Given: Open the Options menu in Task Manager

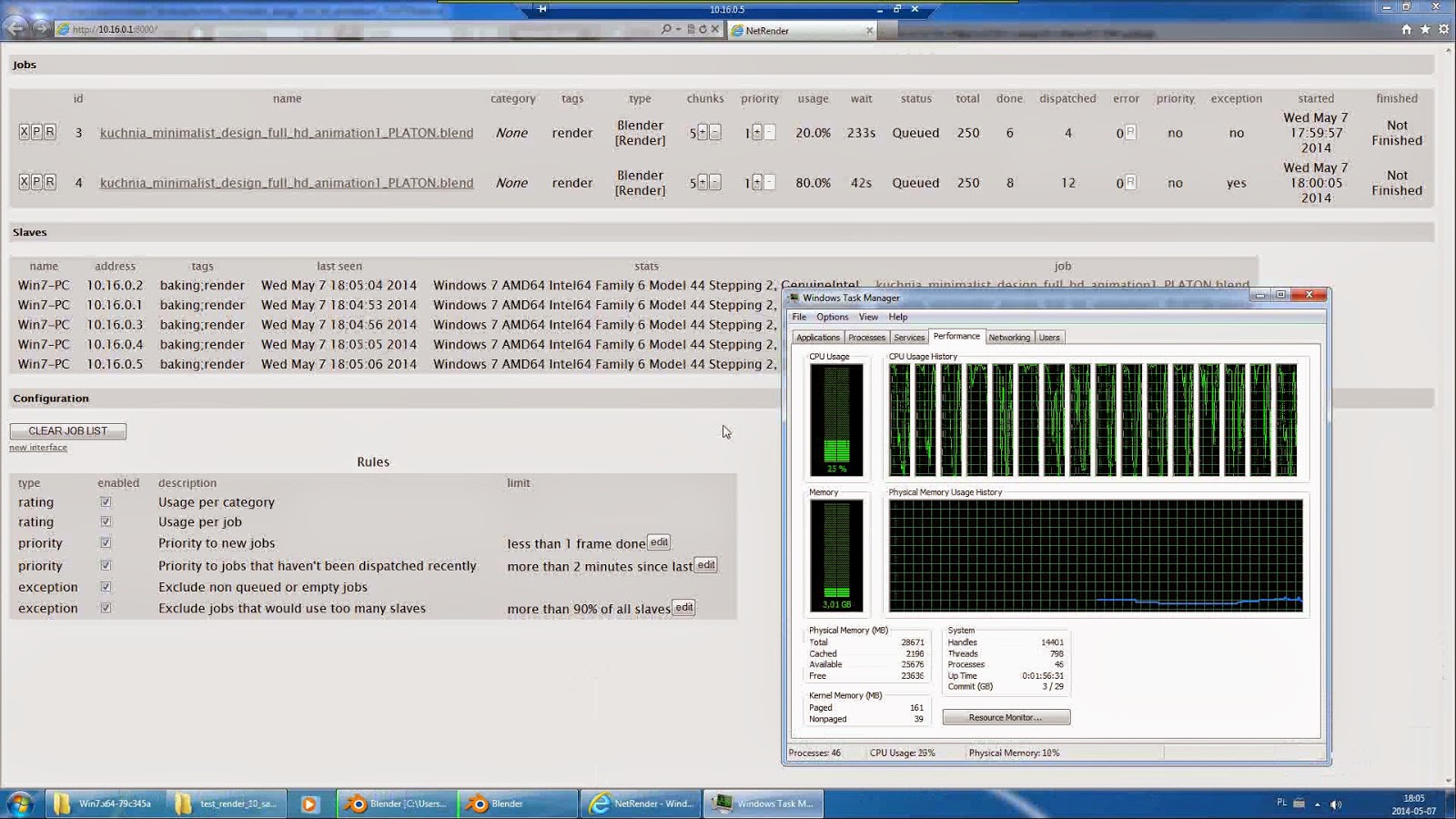Looking at the screenshot, I should coord(832,317).
